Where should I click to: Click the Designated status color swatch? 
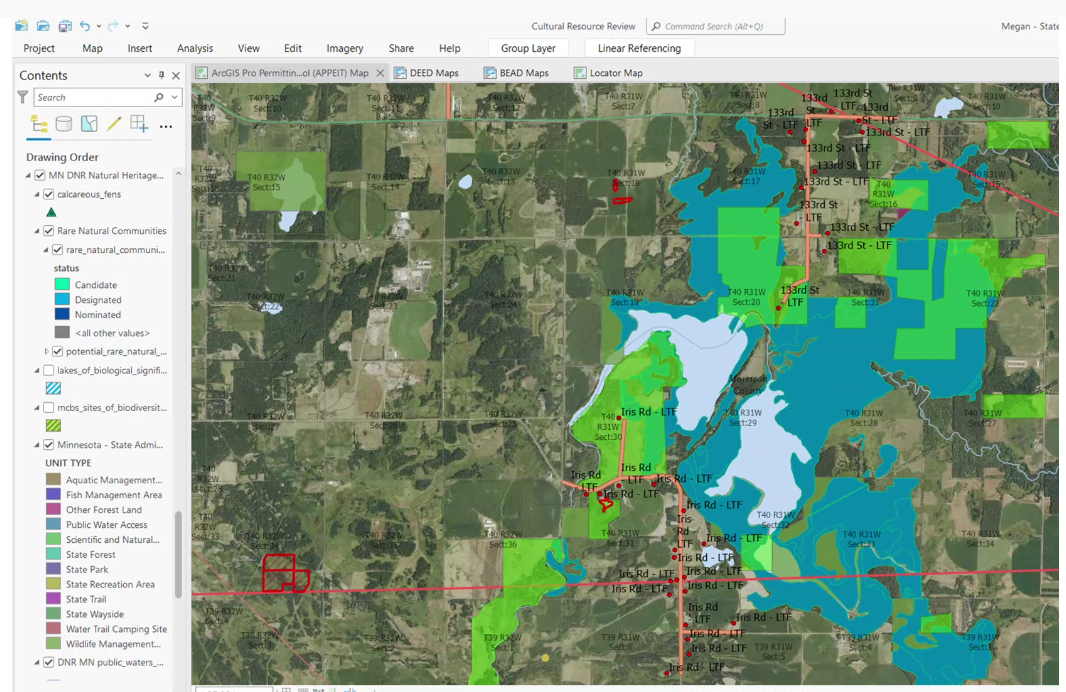(62, 300)
